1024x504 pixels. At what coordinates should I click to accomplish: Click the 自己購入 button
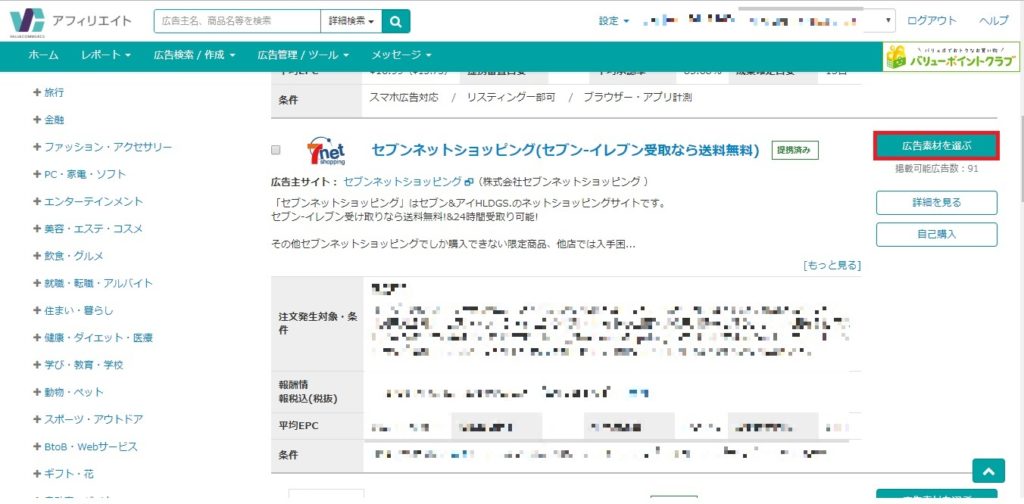coord(936,234)
